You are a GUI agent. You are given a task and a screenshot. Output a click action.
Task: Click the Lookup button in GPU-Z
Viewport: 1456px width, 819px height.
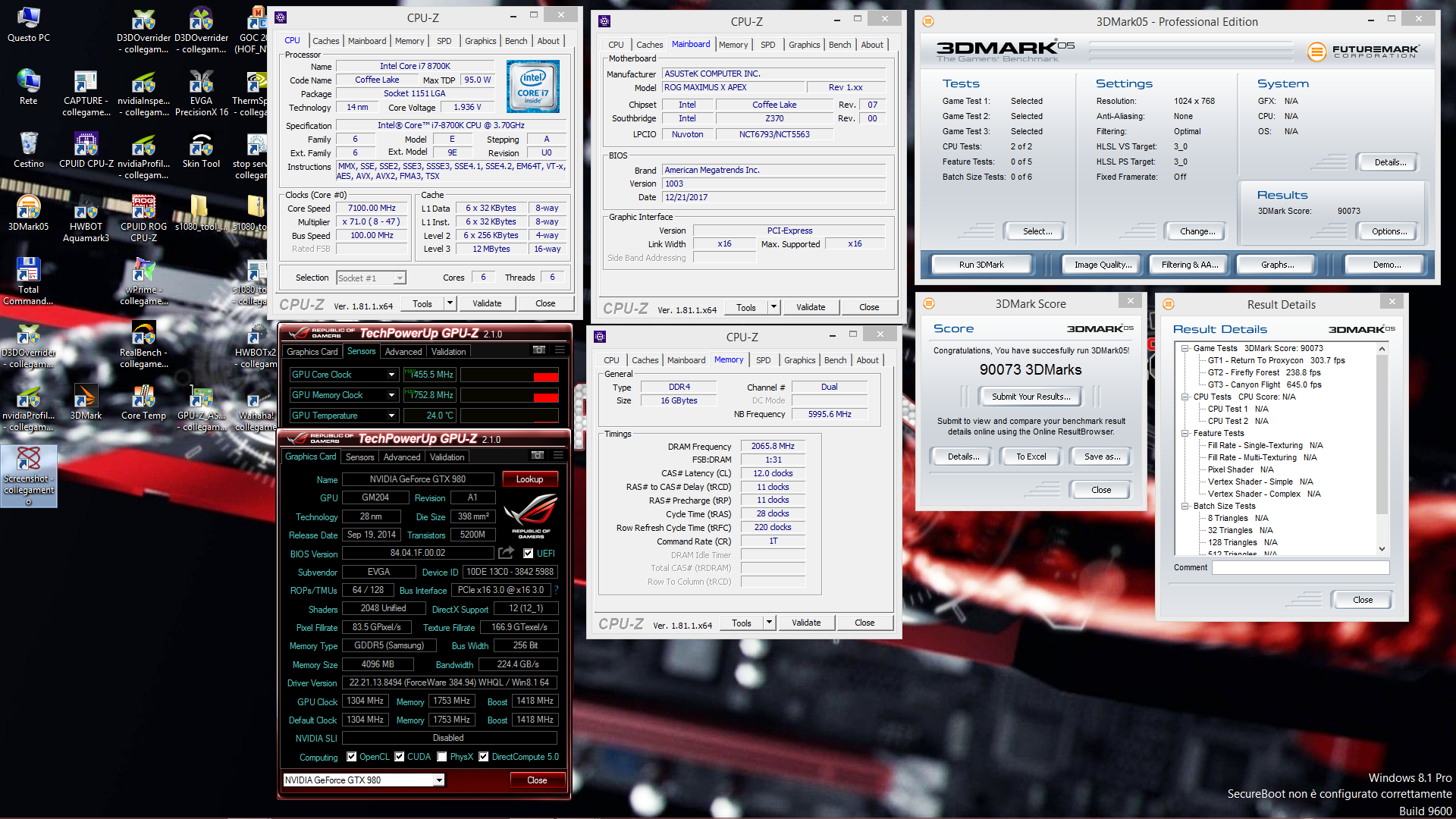pyautogui.click(x=529, y=479)
